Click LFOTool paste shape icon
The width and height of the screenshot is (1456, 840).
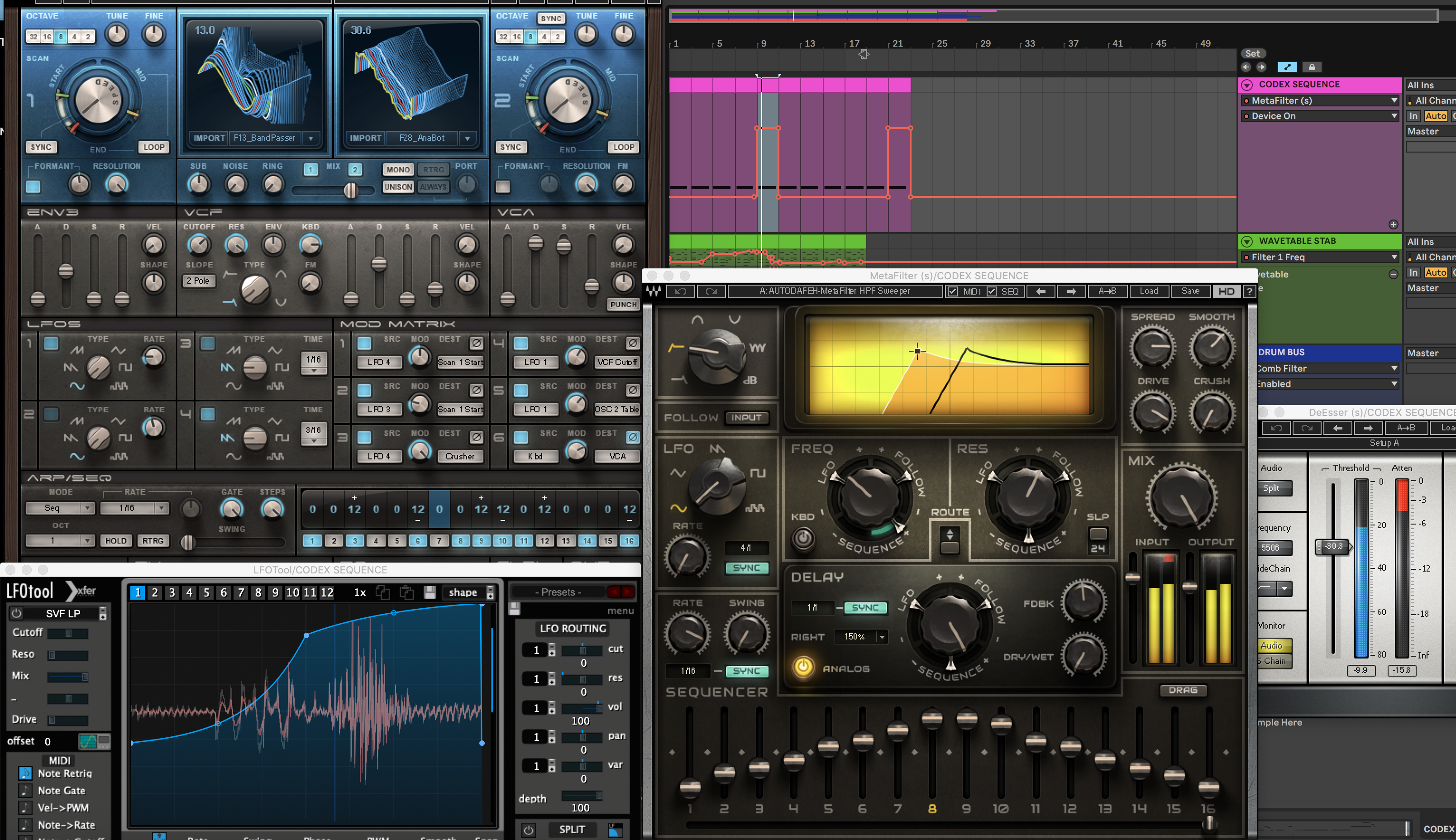pyautogui.click(x=407, y=592)
